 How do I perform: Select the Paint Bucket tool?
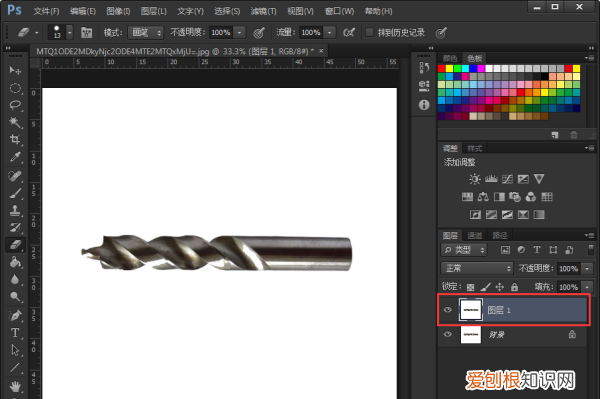click(x=15, y=262)
